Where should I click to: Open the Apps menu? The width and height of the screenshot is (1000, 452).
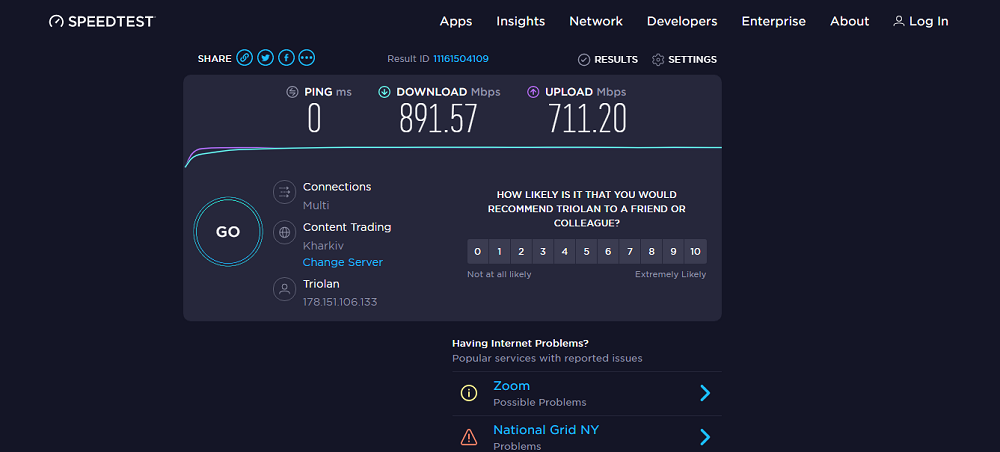point(456,21)
